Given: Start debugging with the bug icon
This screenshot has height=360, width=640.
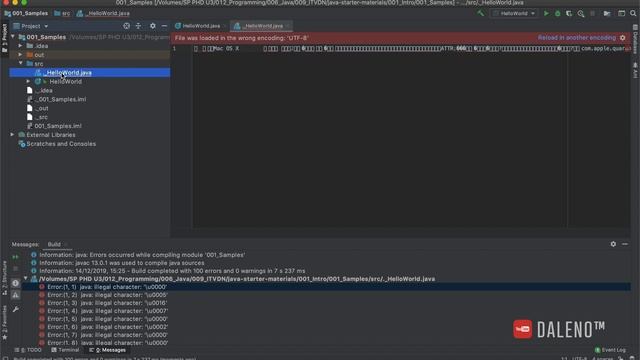Looking at the screenshot, I should [558, 13].
